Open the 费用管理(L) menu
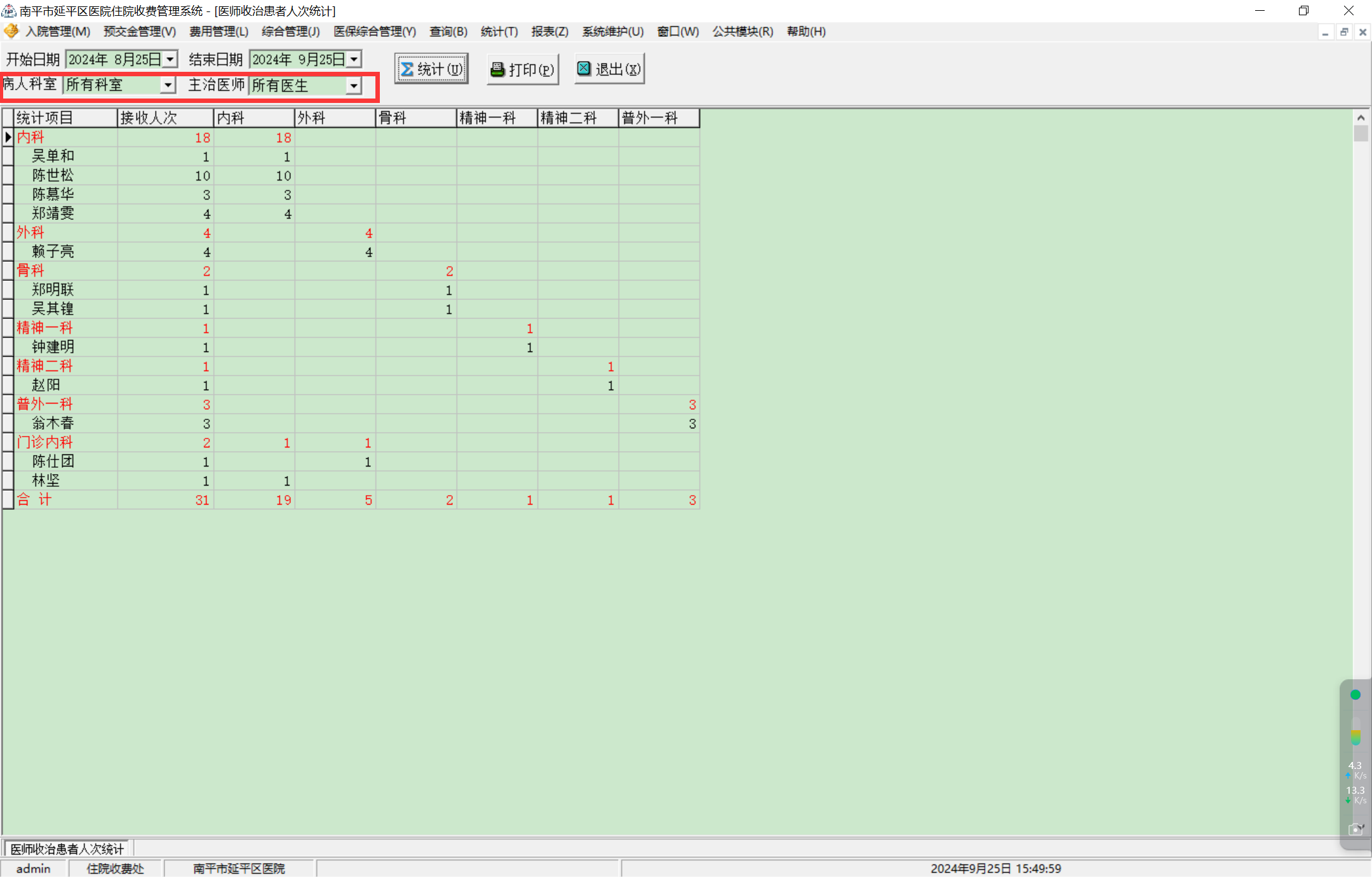This screenshot has width=1372, height=877. tap(219, 31)
